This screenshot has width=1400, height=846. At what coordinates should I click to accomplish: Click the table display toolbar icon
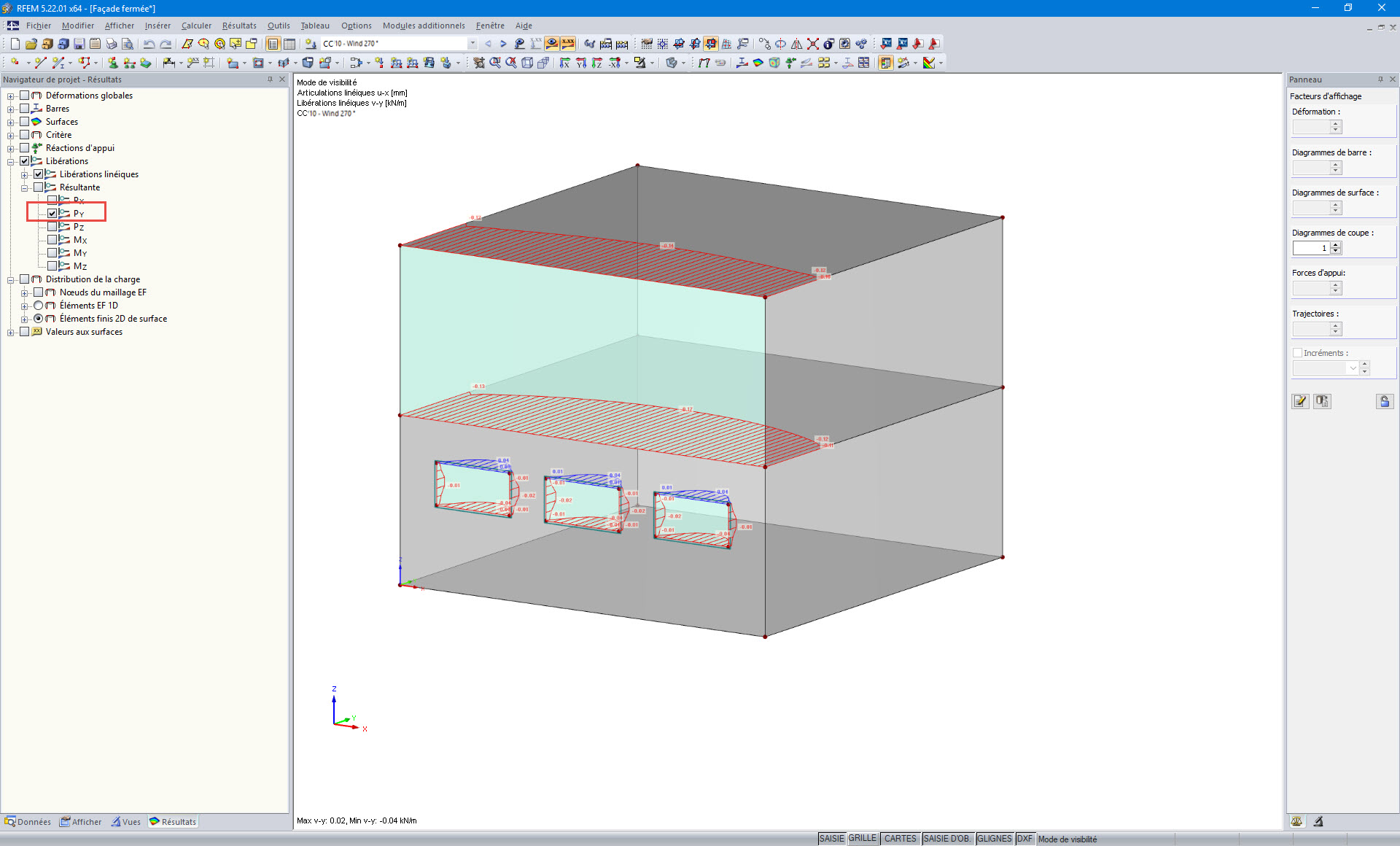click(x=289, y=44)
